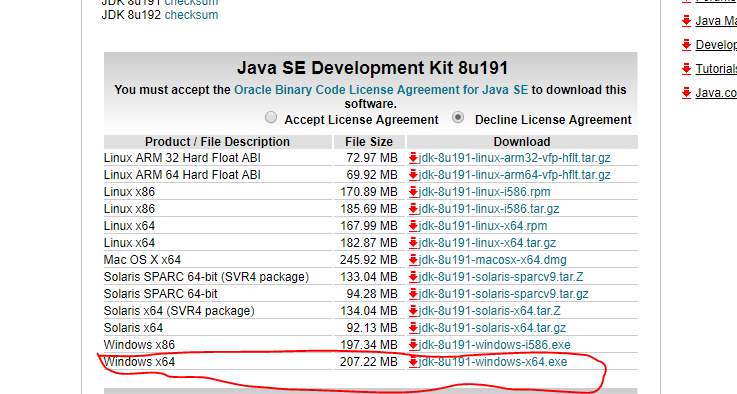
Task: Click download arrow icon for windows-x64.exe
Action: coord(413,362)
